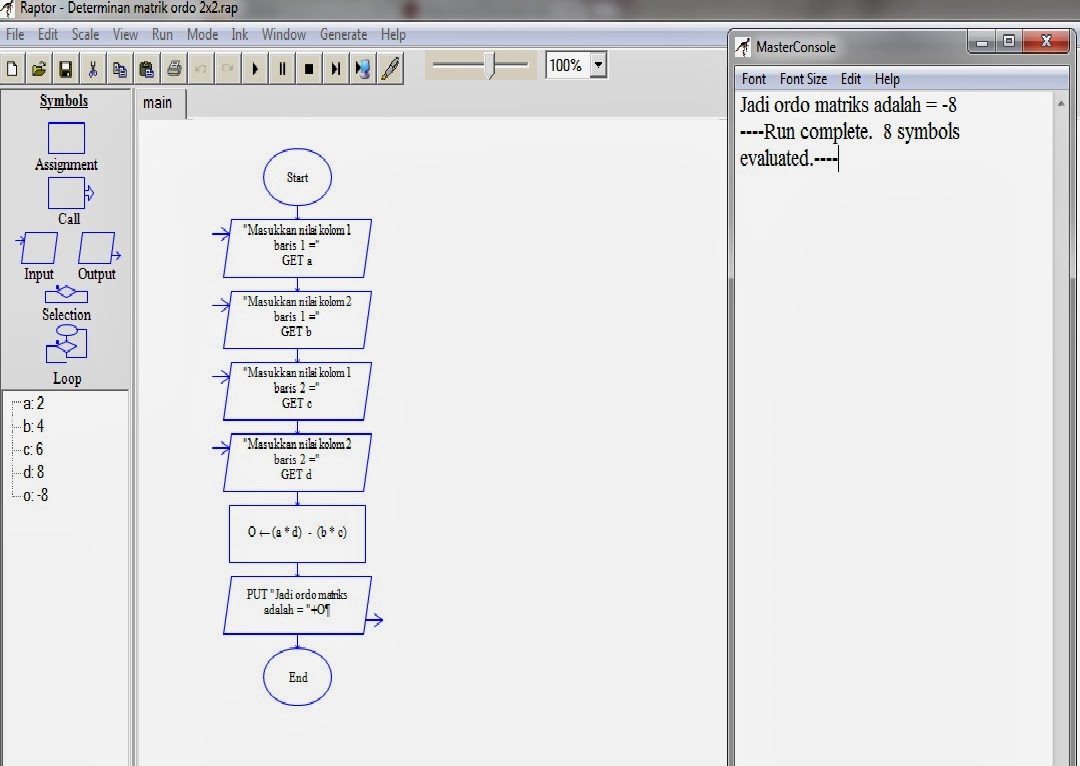Select the Assignment symbol
Screen dimensions: 1080x766
tap(65, 138)
